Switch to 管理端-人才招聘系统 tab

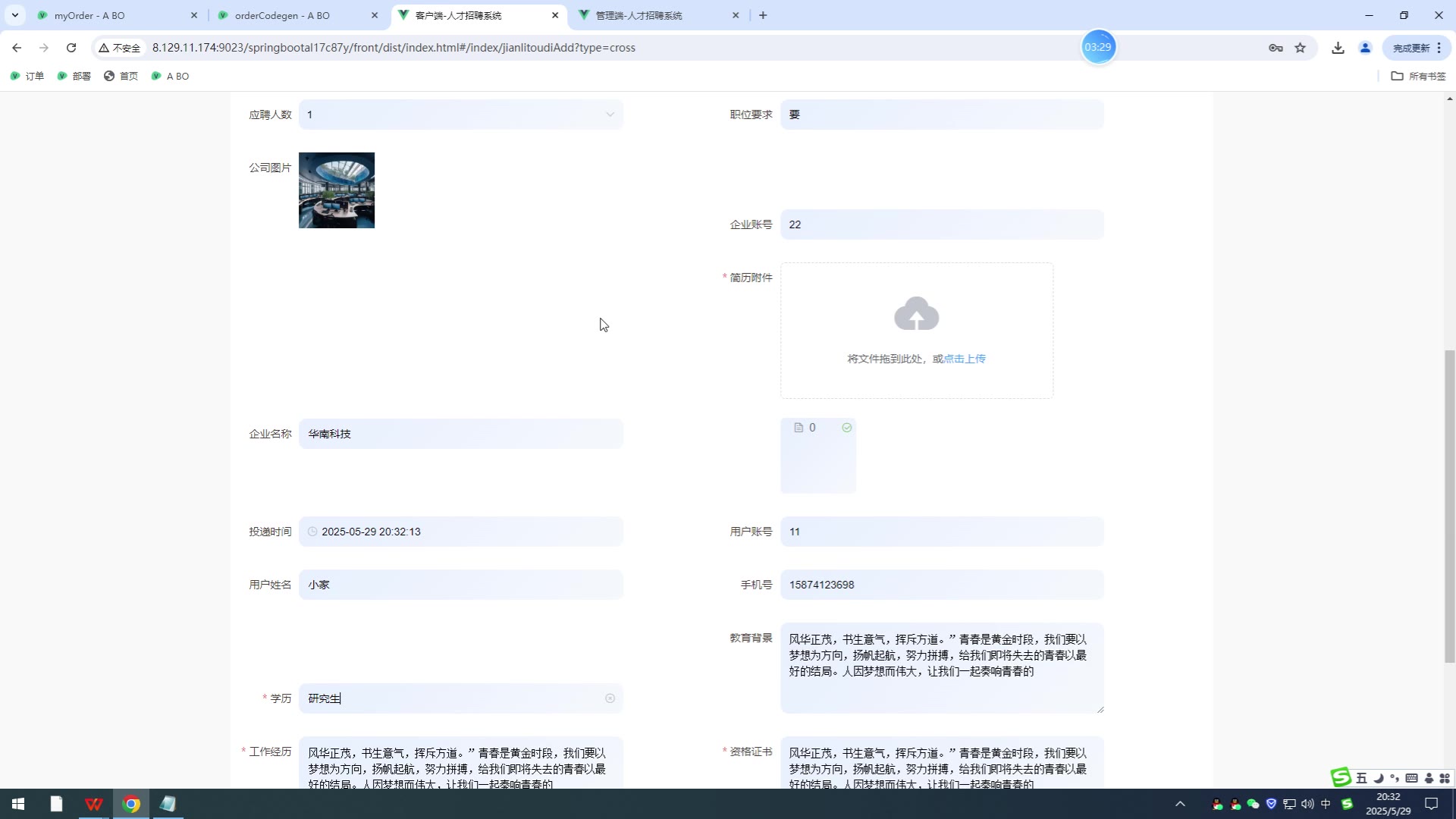tap(639, 15)
